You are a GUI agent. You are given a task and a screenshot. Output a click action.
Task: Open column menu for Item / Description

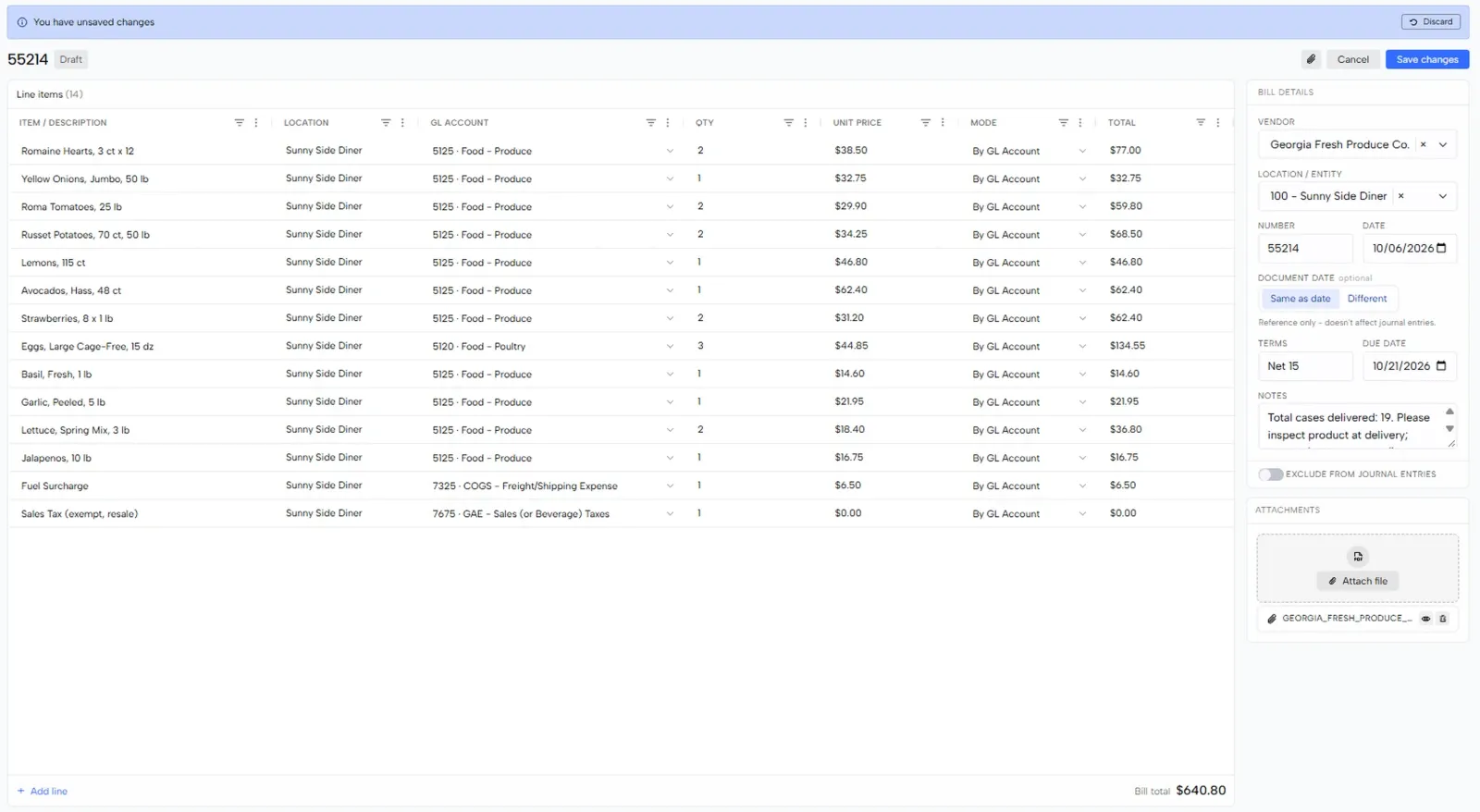[256, 122]
